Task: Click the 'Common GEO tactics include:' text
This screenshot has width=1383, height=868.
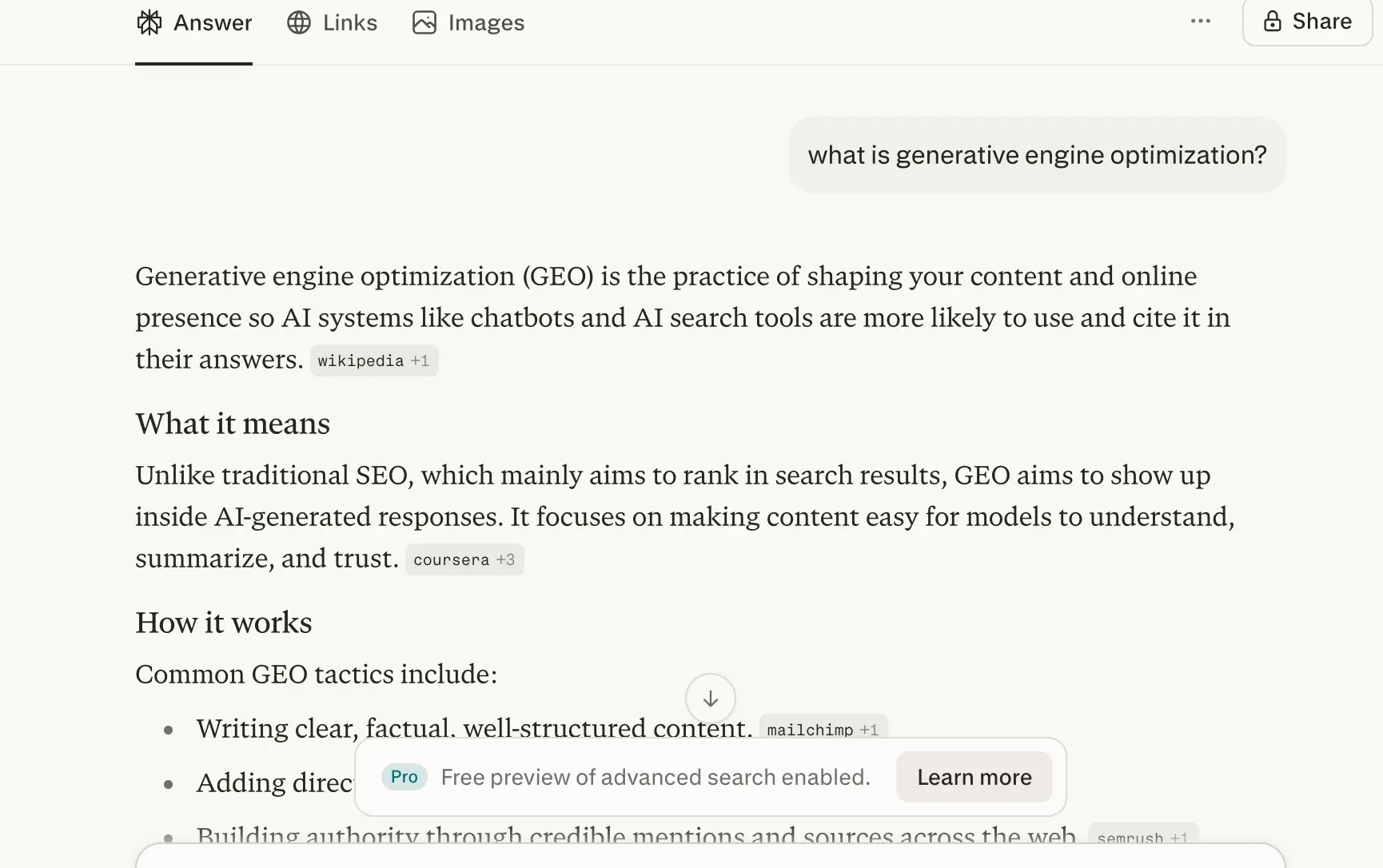Action: coord(317,674)
